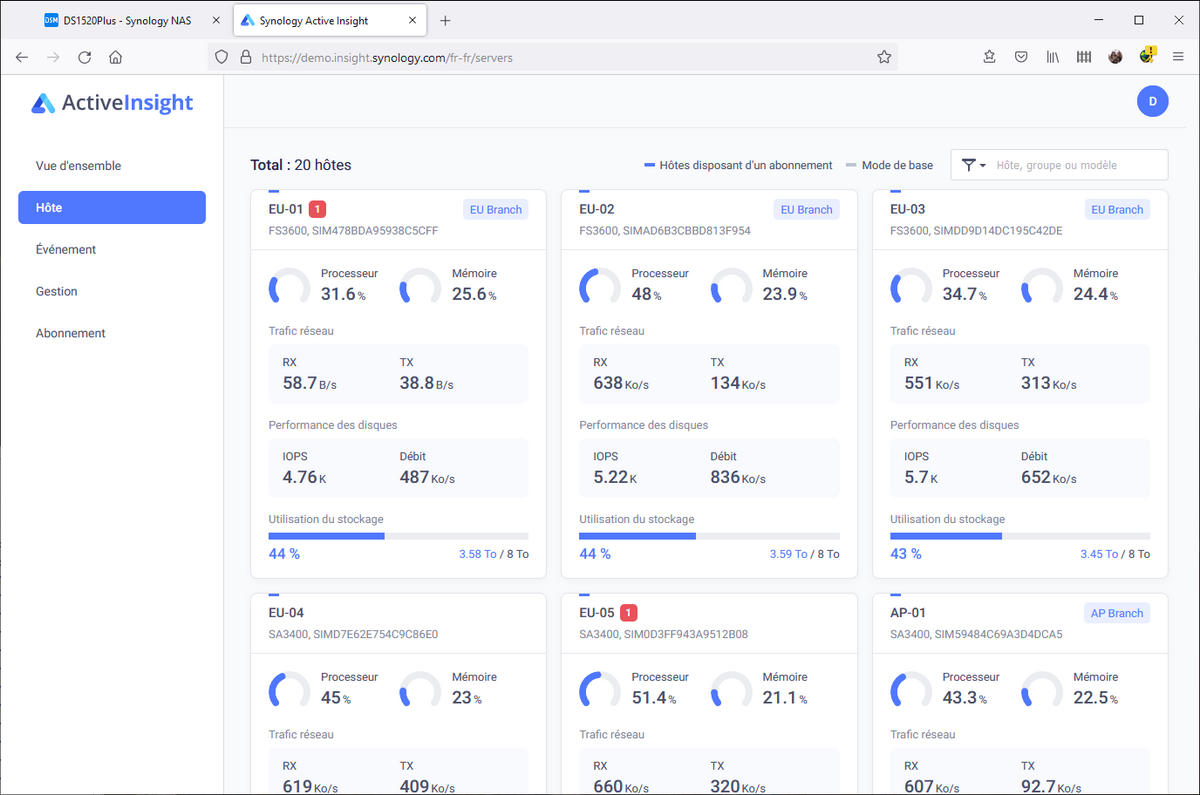Open host EU-04 title
Viewport: 1200px width, 795px height.
click(286, 613)
